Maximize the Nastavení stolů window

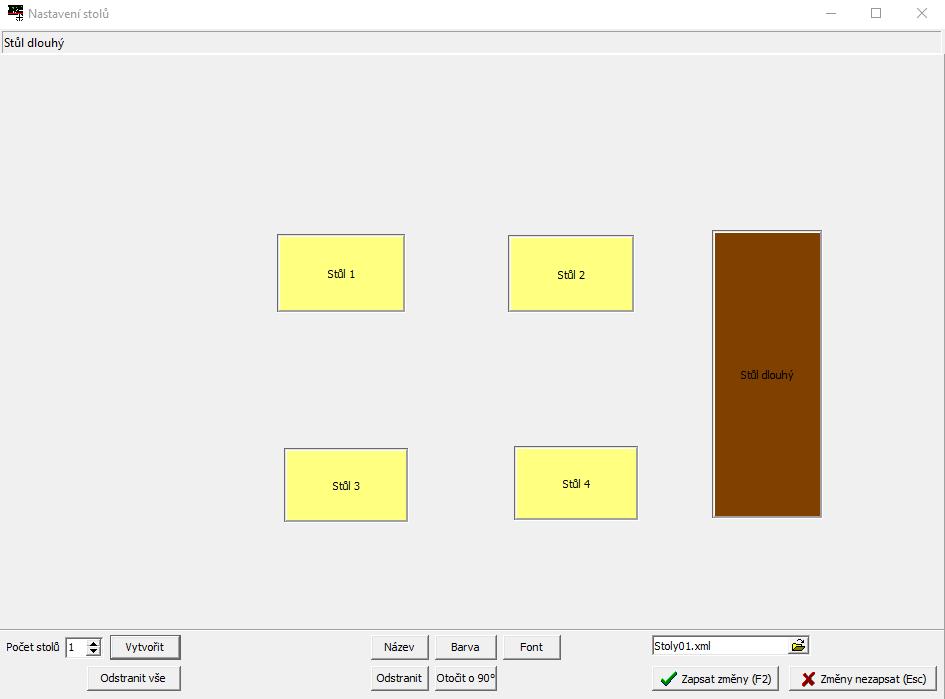(x=876, y=13)
